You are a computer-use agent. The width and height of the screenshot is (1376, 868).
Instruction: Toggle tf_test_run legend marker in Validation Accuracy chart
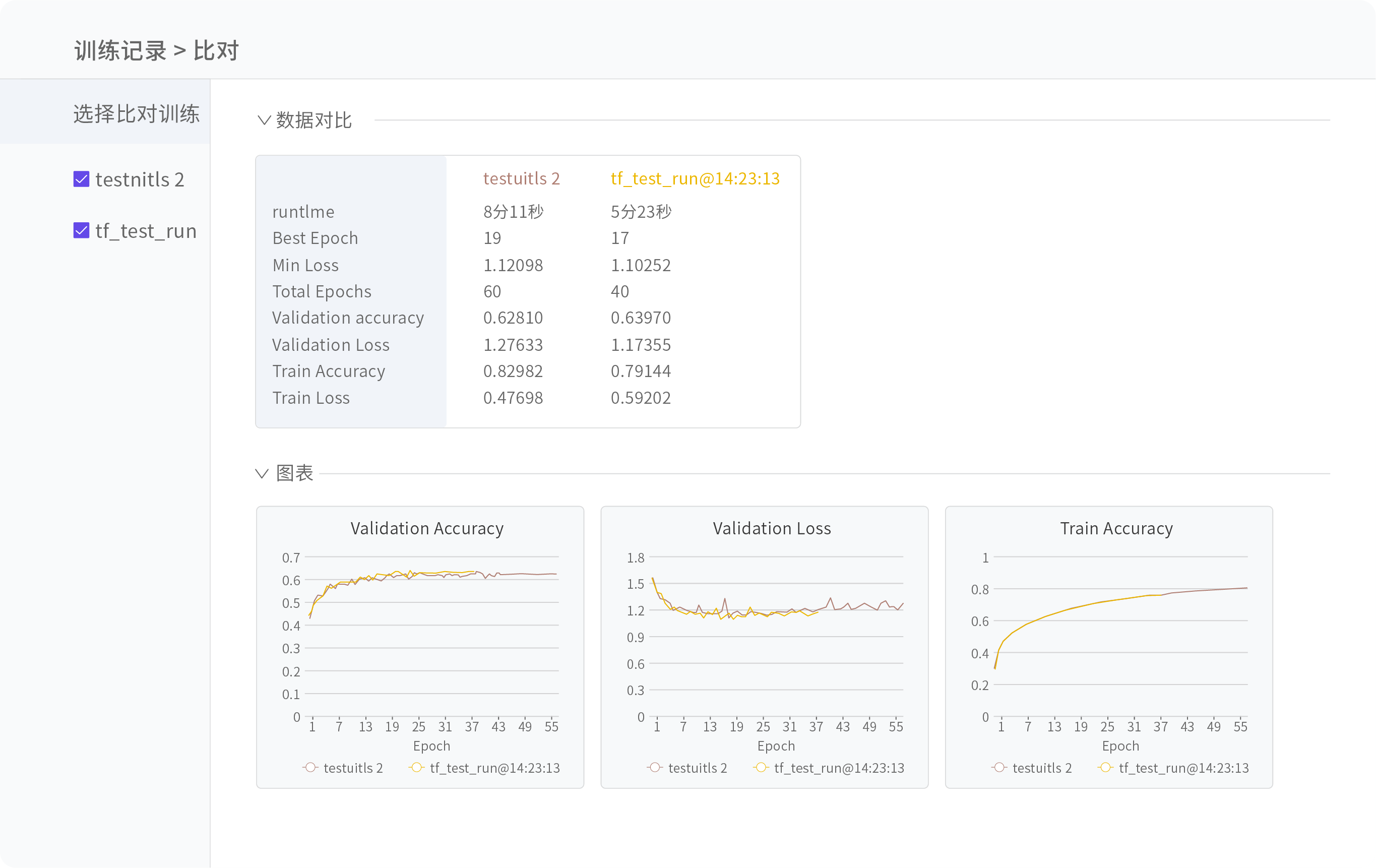416,767
